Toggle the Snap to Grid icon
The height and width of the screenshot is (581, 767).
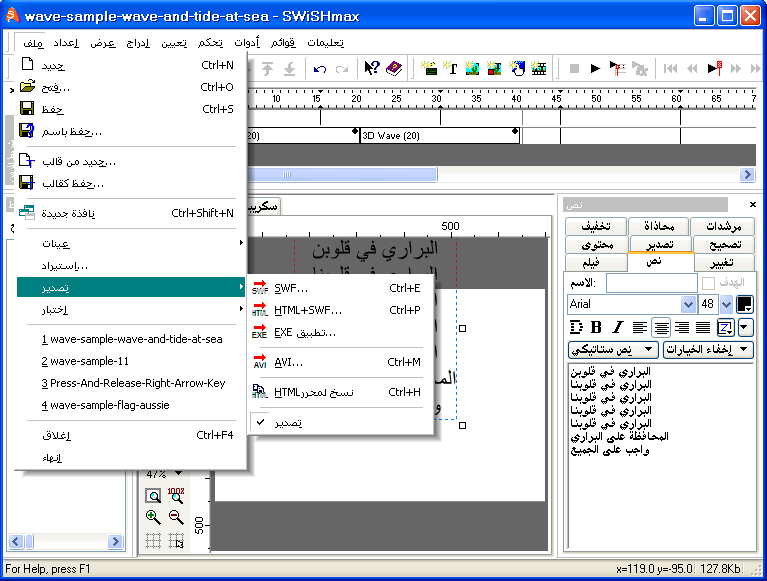[176, 540]
